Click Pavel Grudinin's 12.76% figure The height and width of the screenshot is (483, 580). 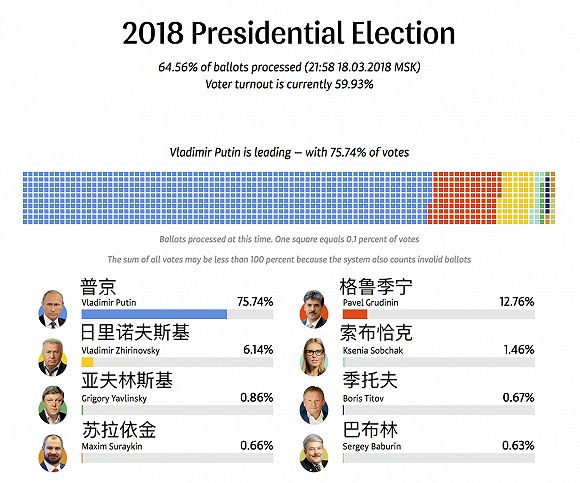(x=517, y=302)
